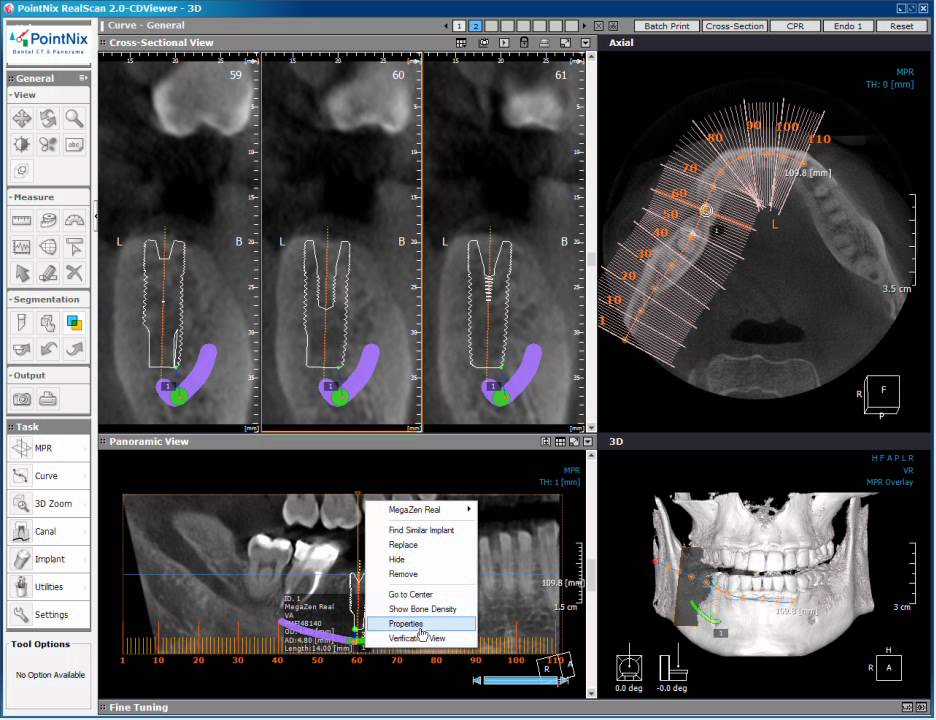Image resolution: width=936 pixels, height=720 pixels.
Task: Choose Show Bone Density in context menu
Action: point(421,609)
